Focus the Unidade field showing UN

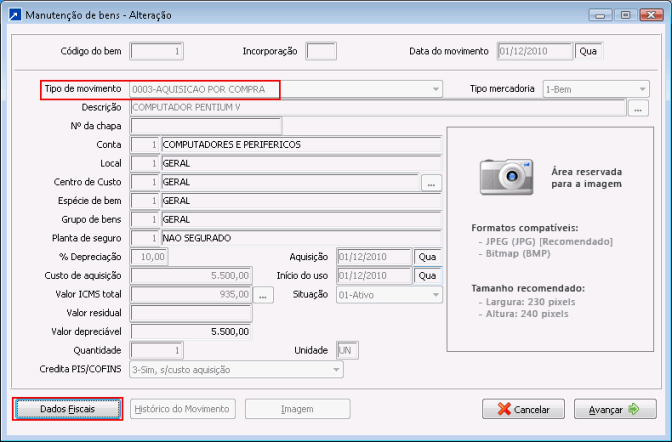point(347,351)
